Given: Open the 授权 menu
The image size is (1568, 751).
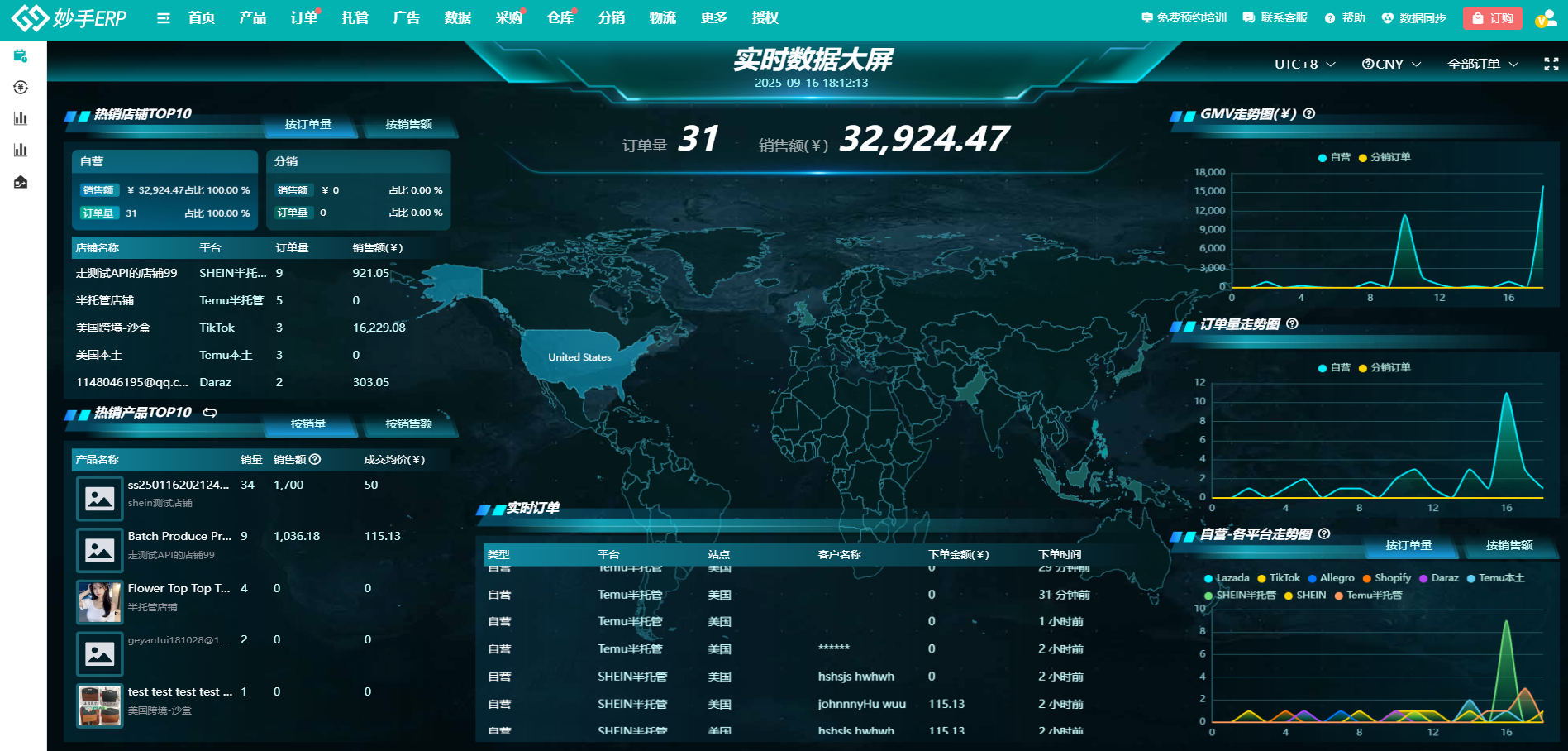Looking at the screenshot, I should tap(765, 18).
